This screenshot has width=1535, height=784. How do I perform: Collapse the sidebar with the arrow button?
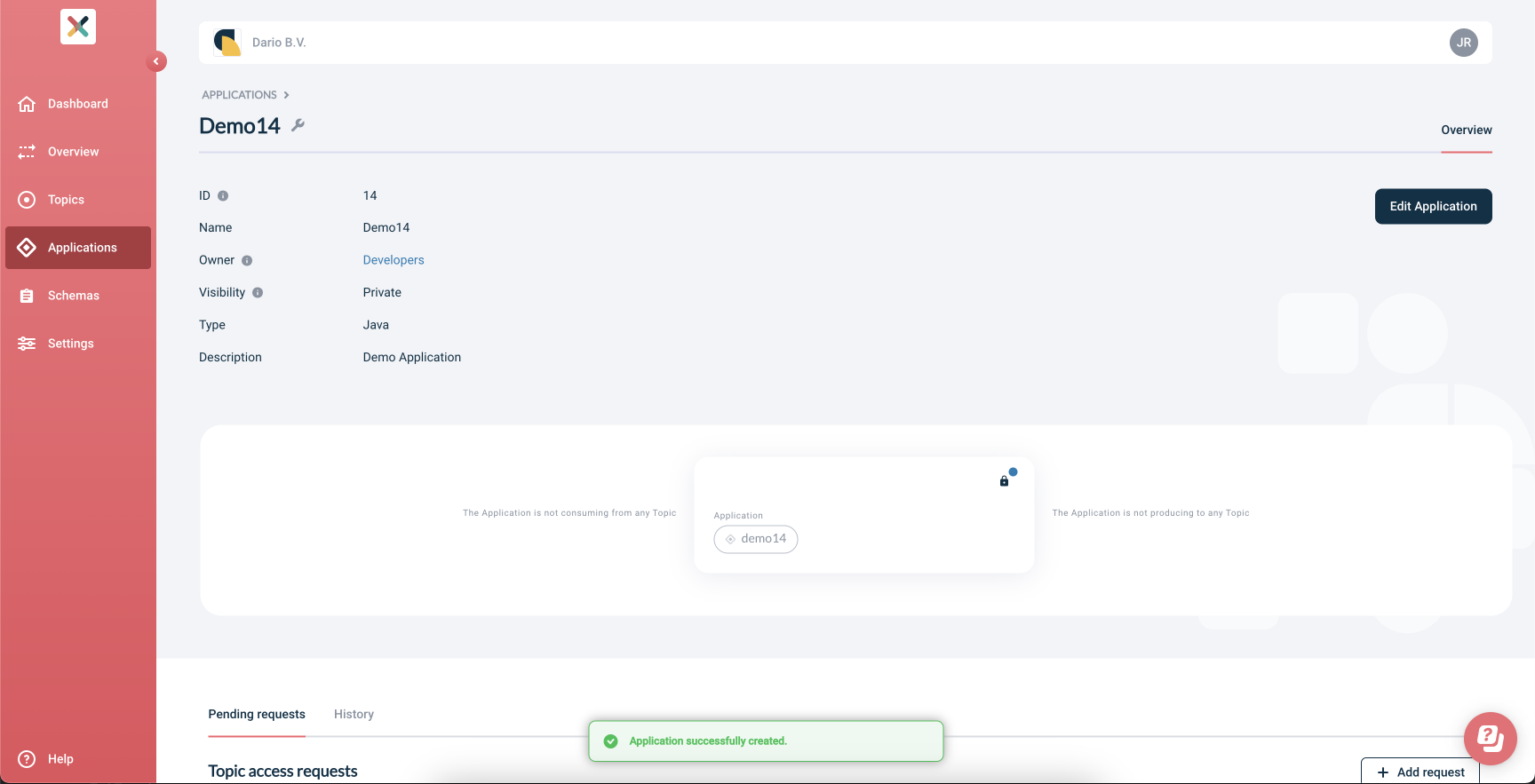[156, 61]
